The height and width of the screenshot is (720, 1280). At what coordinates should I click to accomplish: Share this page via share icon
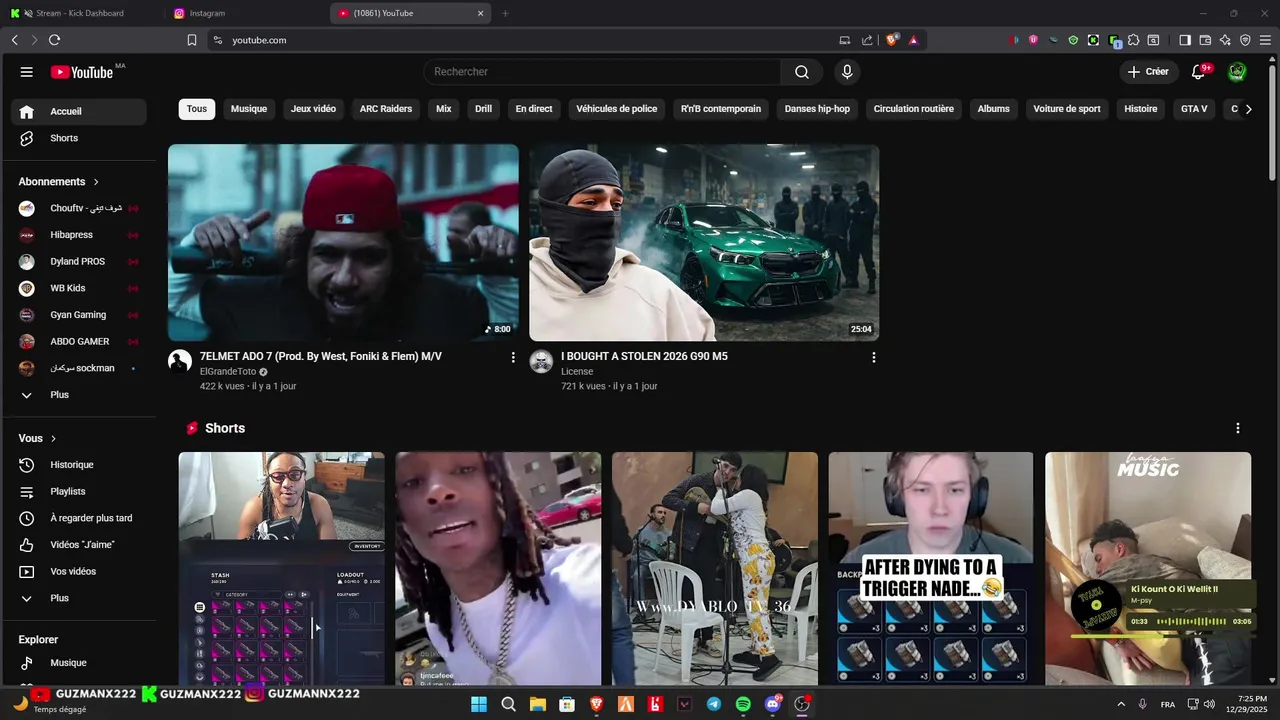click(867, 40)
